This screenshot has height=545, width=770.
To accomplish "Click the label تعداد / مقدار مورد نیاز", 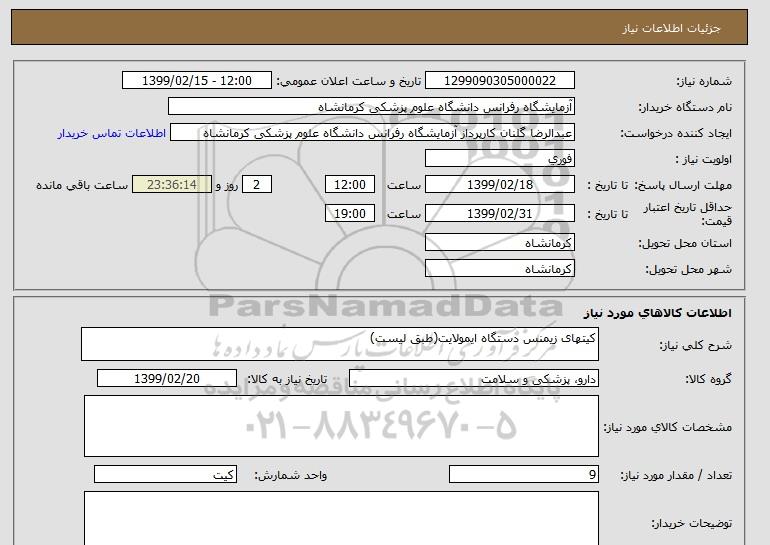I will [x=676, y=475].
